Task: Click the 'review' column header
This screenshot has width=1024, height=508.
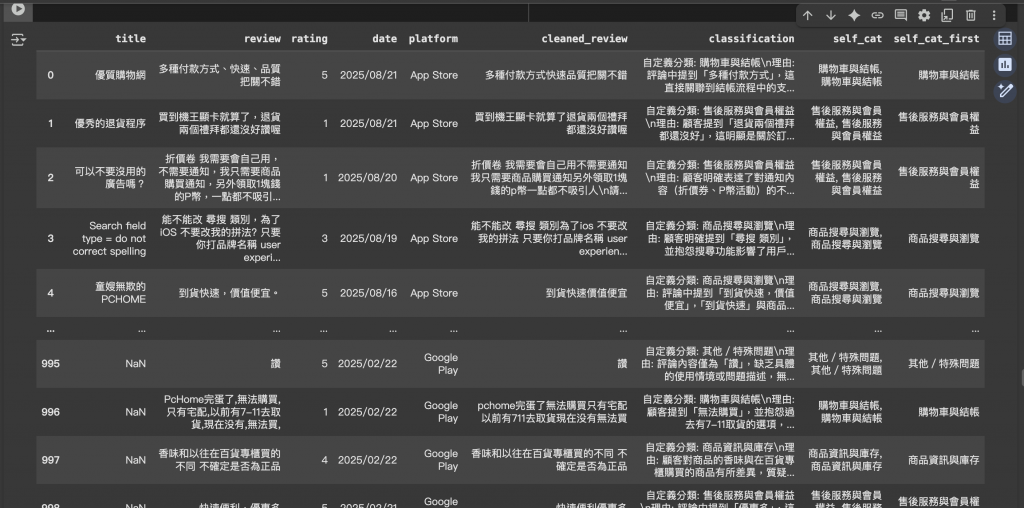Action: [263, 39]
